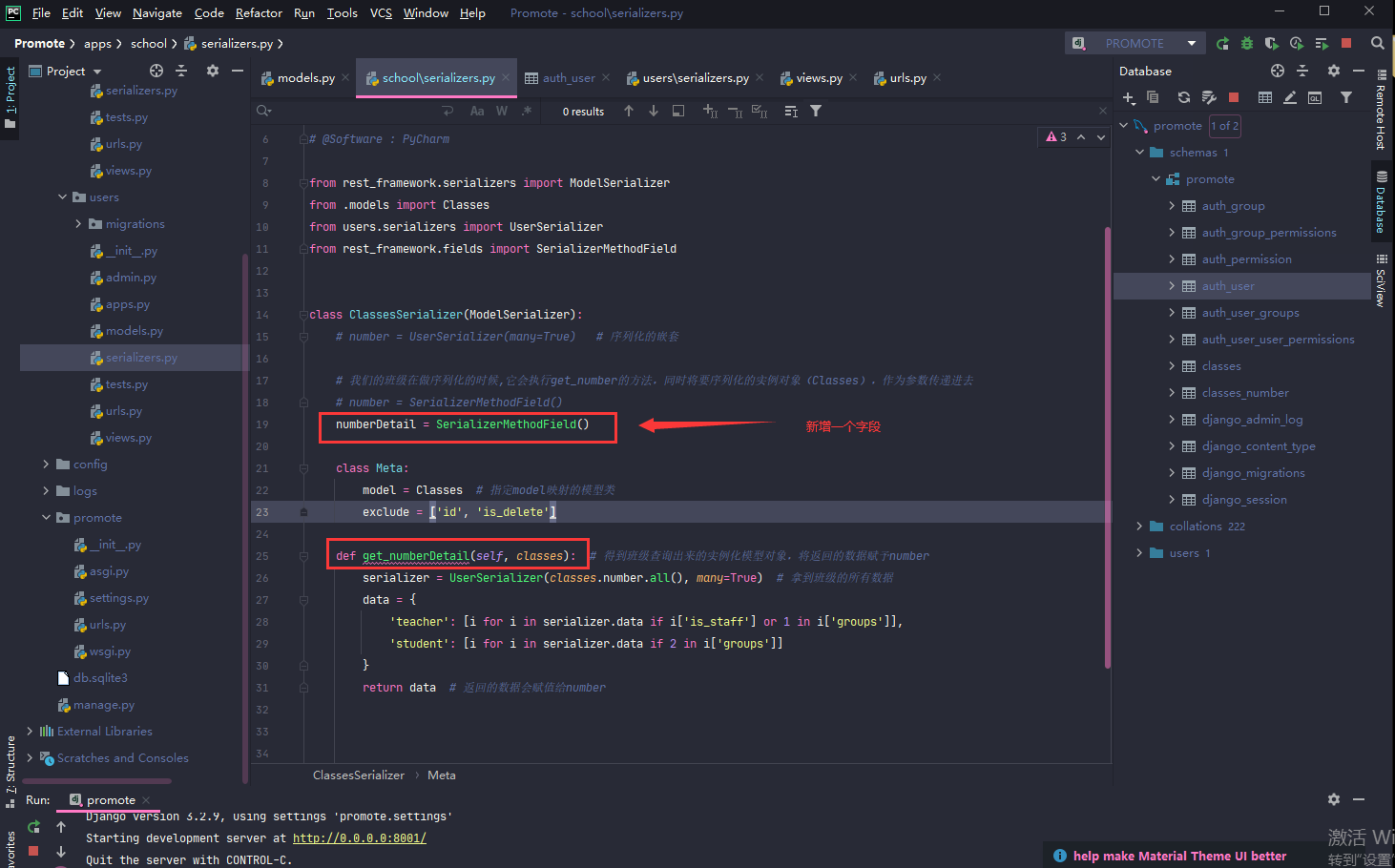Edit the source with the pencil icon in the Database panel
The height and width of the screenshot is (868, 1395).
[x=1290, y=97]
